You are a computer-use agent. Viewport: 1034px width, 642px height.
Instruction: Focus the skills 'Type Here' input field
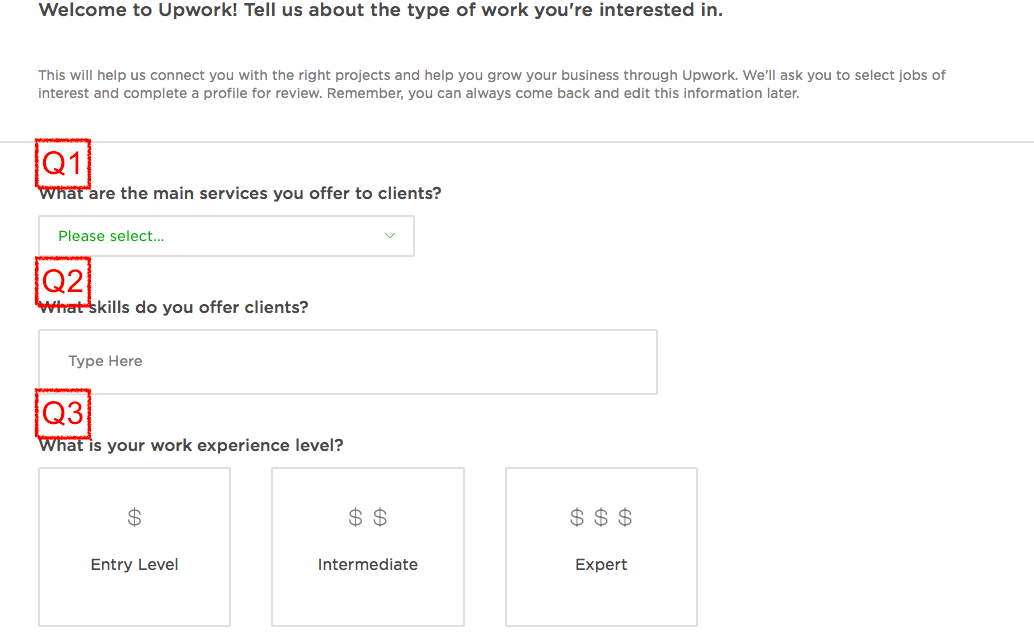(347, 361)
